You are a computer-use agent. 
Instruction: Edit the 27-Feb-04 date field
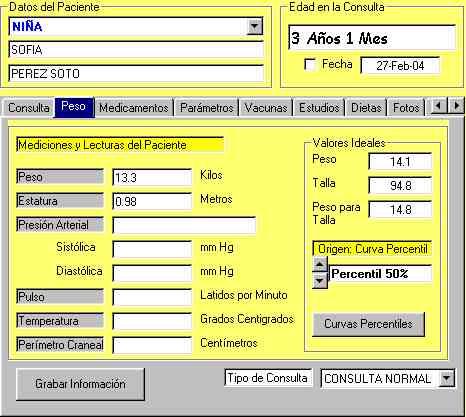point(400,65)
